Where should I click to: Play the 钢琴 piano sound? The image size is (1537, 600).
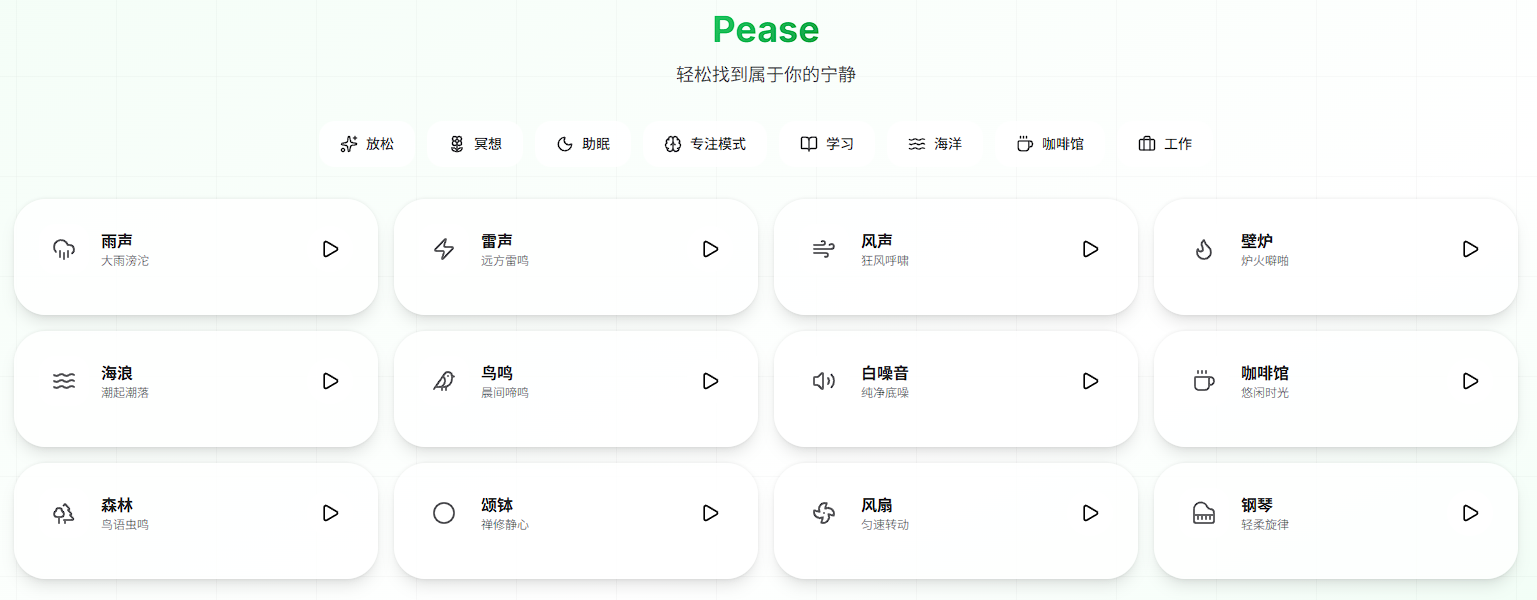(x=1470, y=514)
